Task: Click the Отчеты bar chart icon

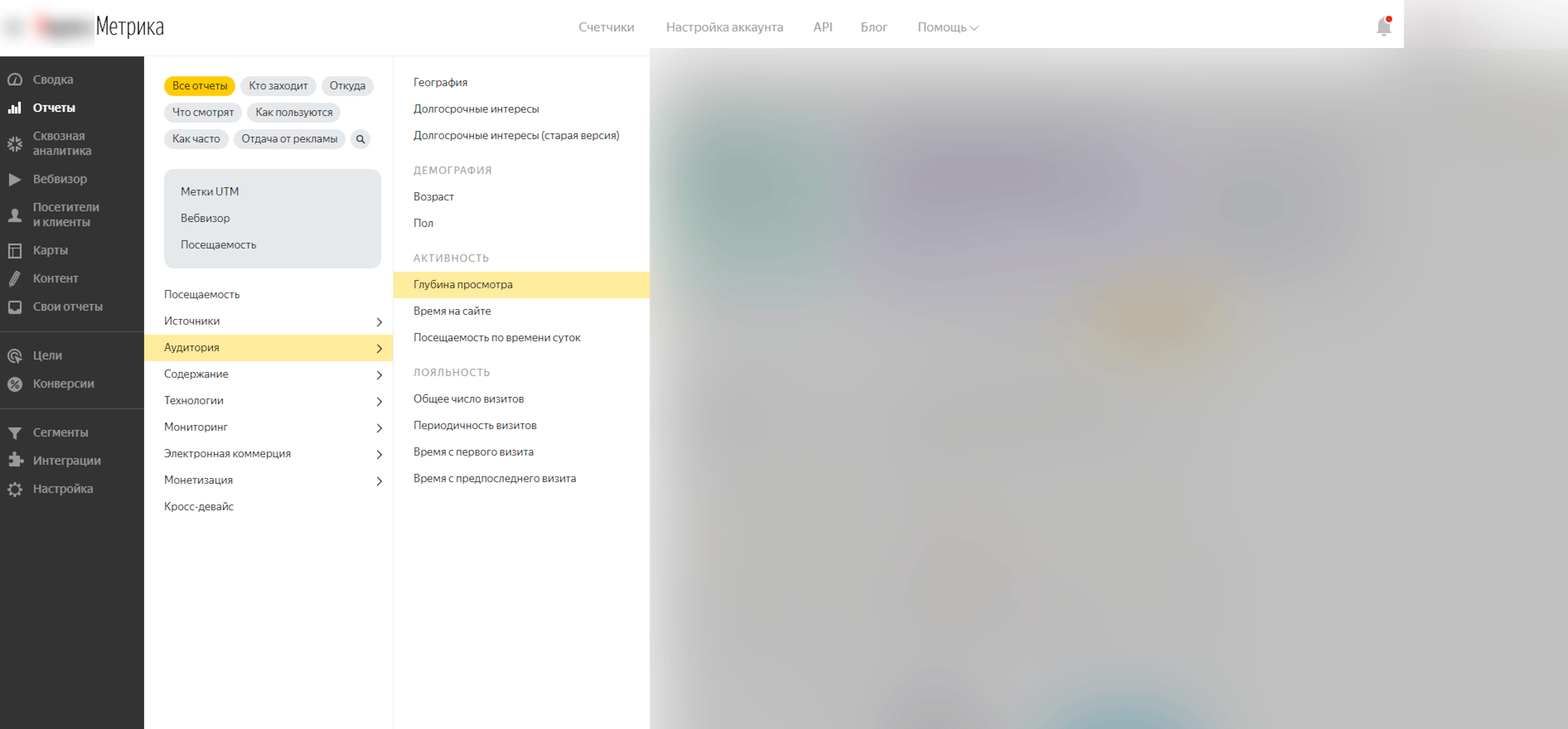Action: pyautogui.click(x=15, y=108)
